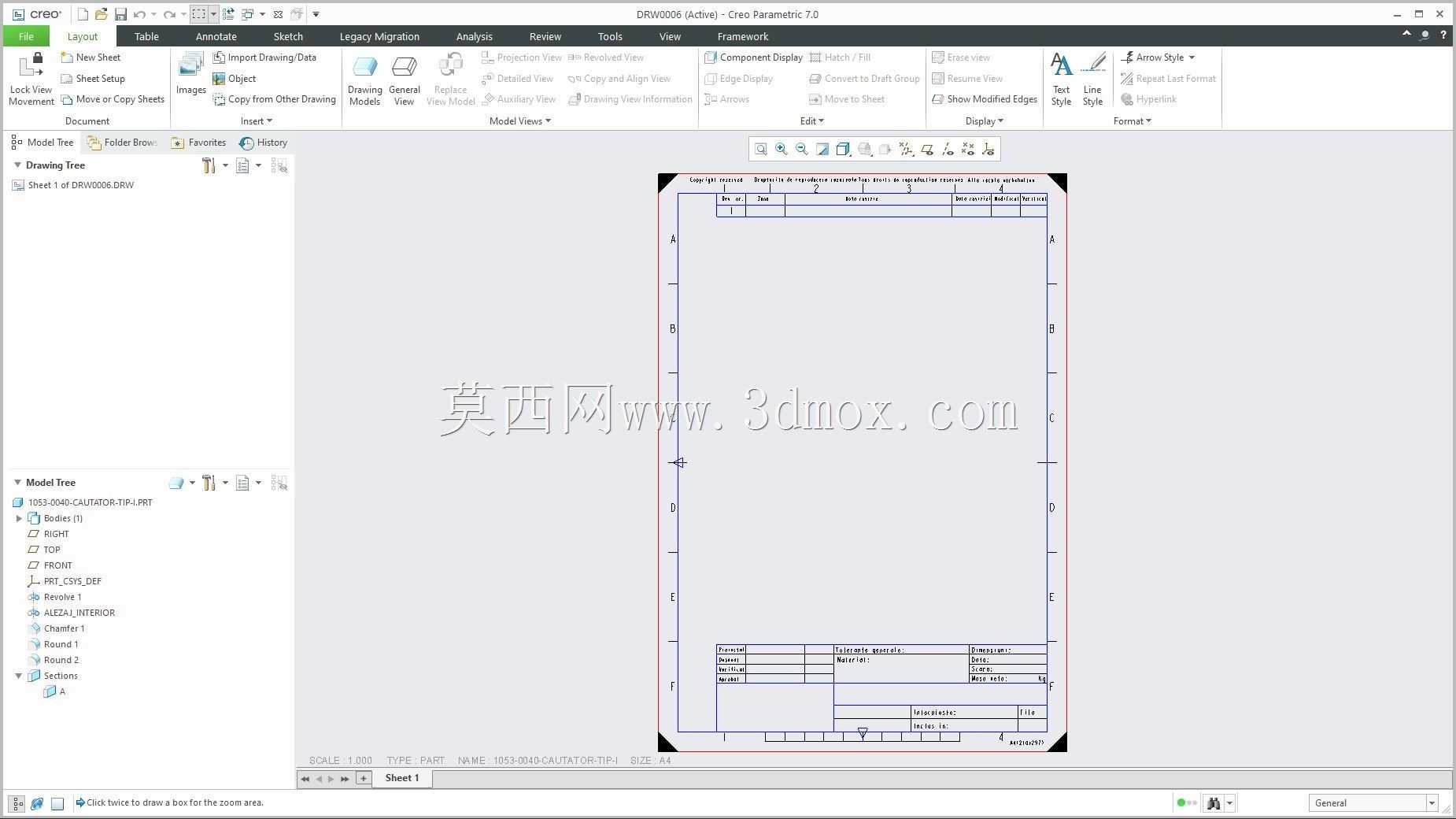
Task: Insert a General View
Action: [x=404, y=80]
